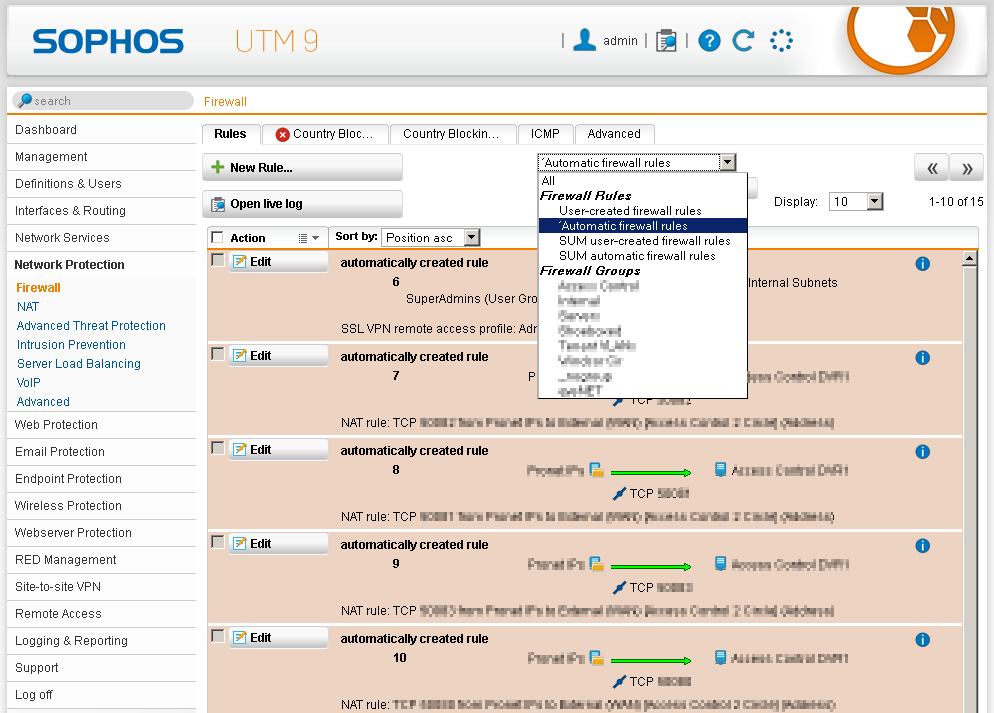This screenshot has height=713, width=994.
Task: Show info for rule 7
Action: 922,358
